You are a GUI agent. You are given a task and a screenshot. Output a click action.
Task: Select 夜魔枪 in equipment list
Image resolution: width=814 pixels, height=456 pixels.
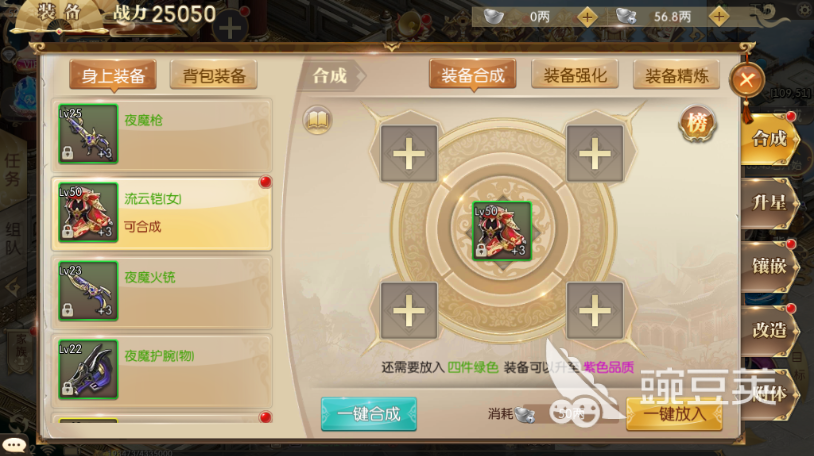[x=162, y=134]
